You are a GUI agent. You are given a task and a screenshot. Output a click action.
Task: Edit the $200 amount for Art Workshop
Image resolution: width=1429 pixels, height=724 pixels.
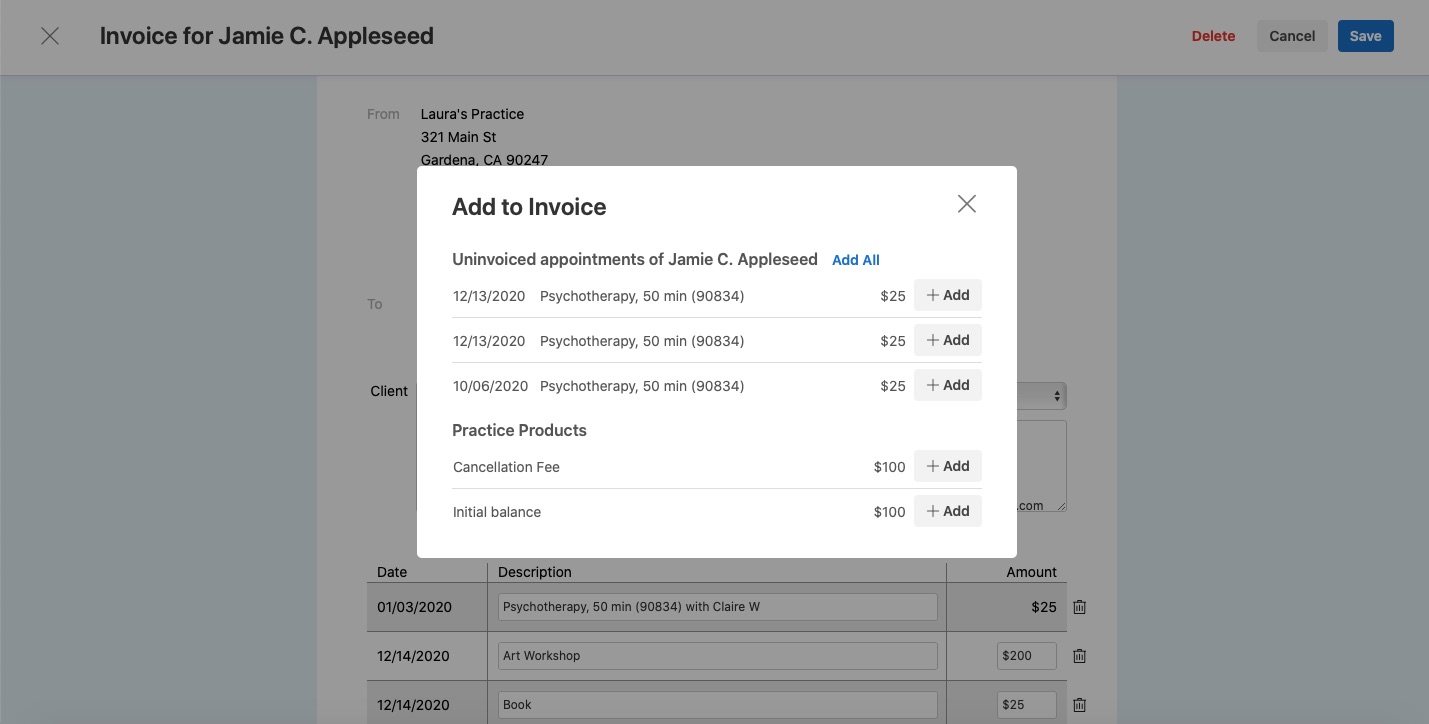pos(1026,655)
